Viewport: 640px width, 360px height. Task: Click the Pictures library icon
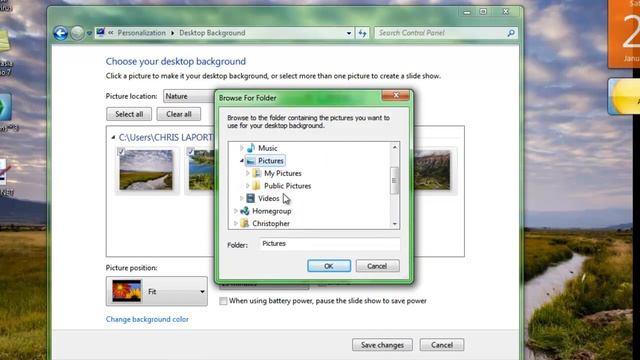[251, 161]
